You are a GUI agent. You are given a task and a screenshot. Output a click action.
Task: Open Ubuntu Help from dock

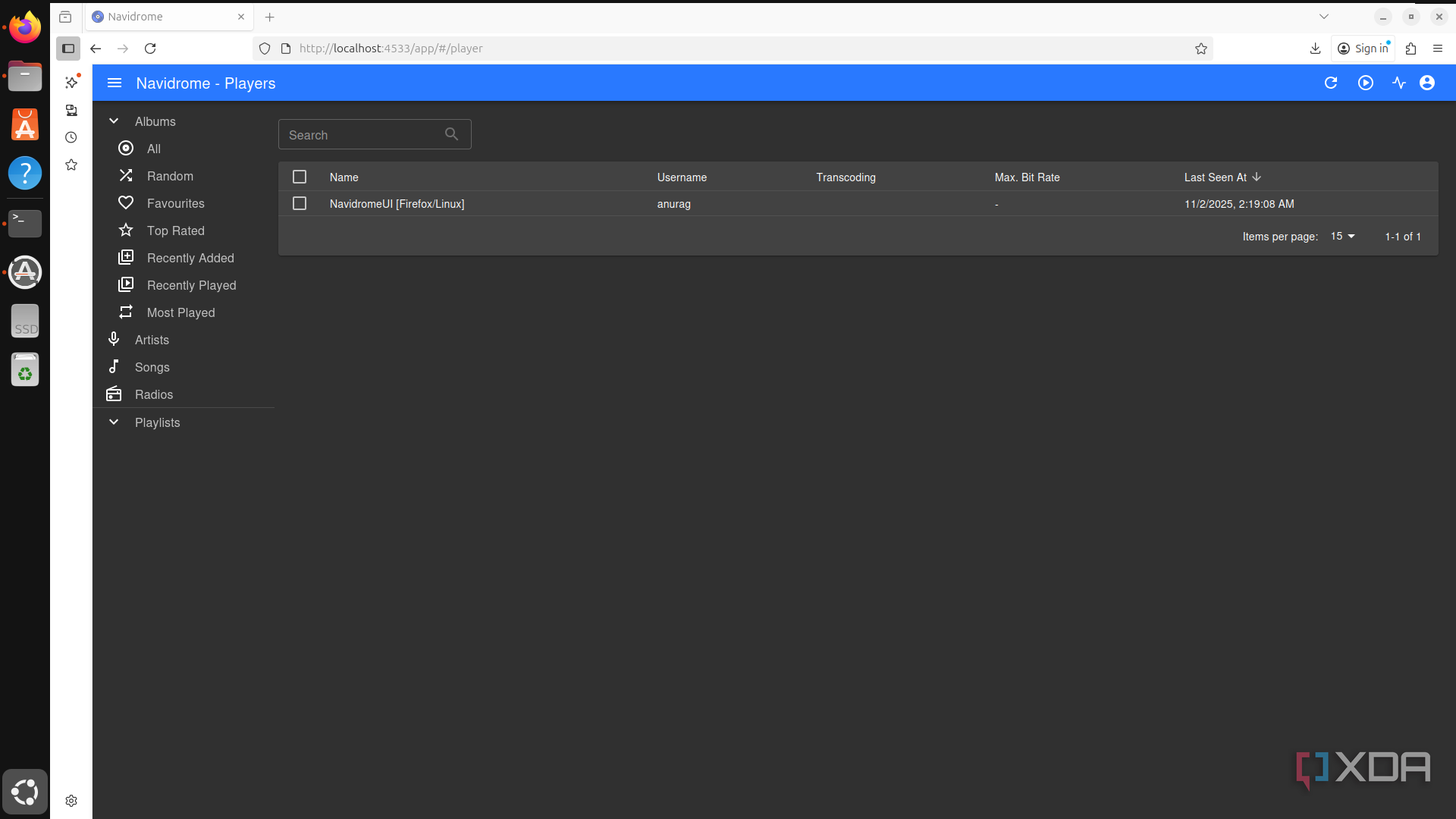pyautogui.click(x=25, y=173)
